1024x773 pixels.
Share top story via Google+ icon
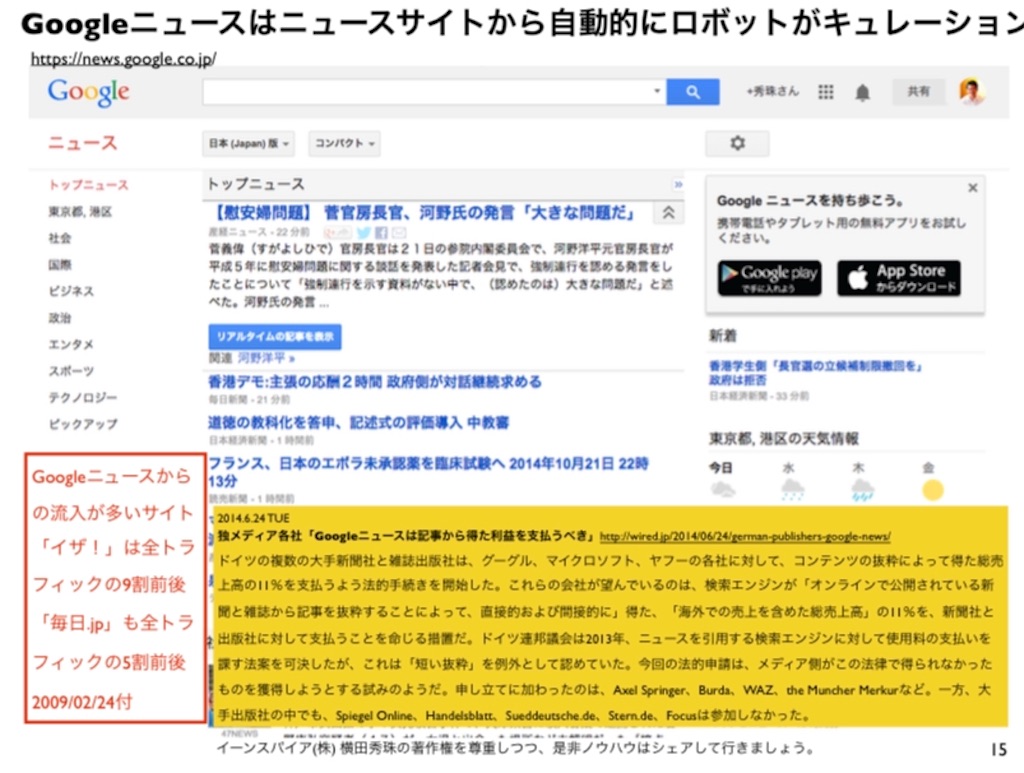338,232
